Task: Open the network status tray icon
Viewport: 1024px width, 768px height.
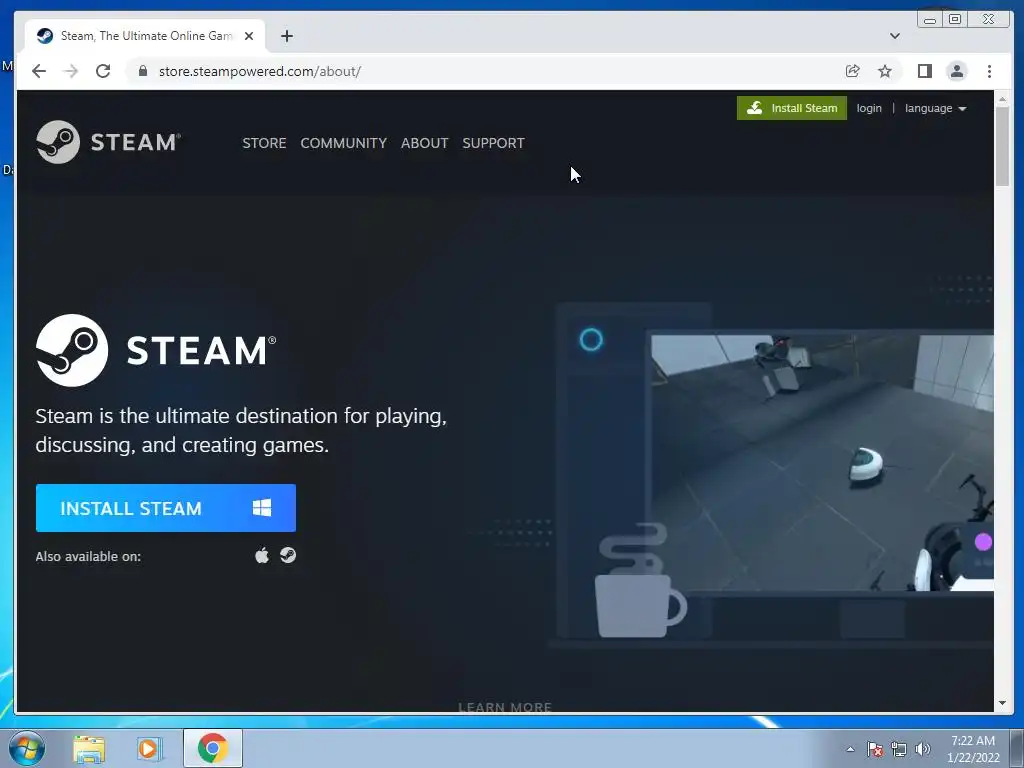Action: tap(899, 749)
